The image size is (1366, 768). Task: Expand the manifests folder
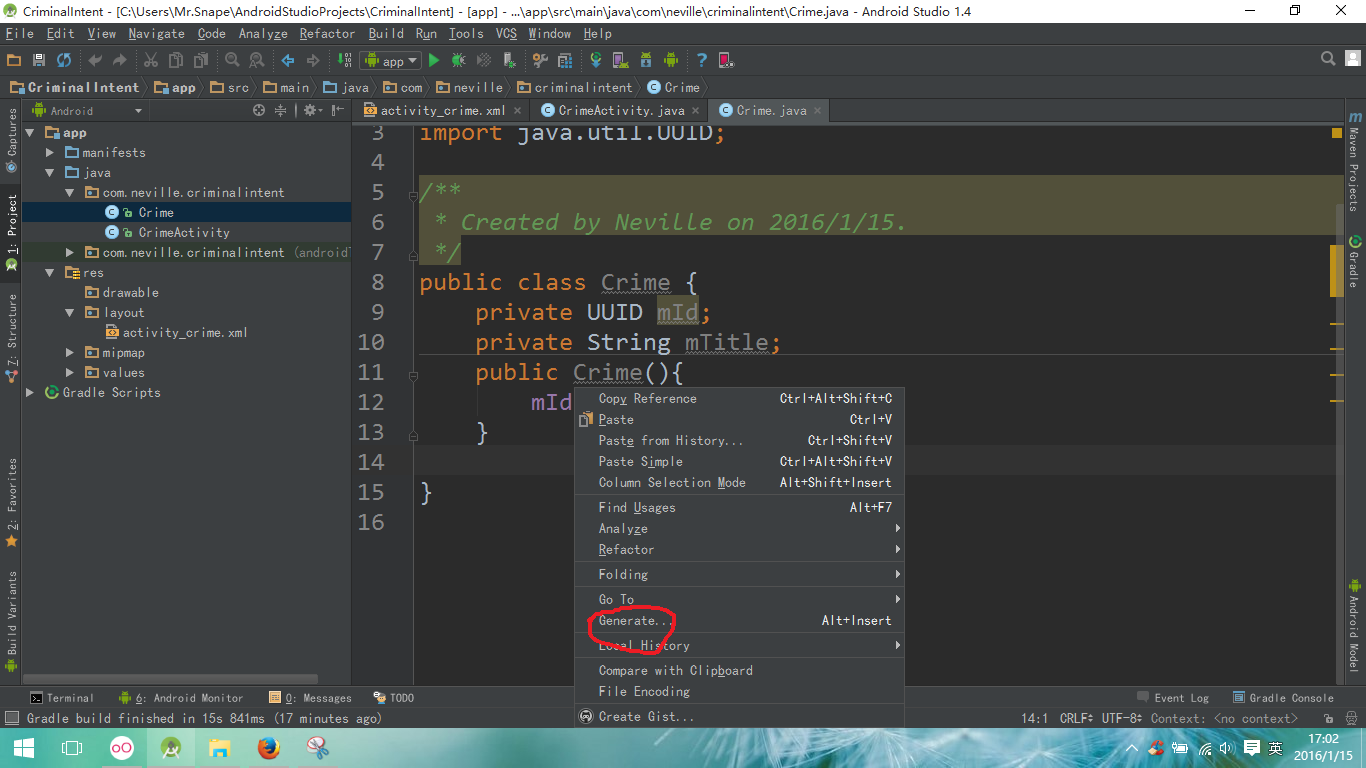(50, 153)
